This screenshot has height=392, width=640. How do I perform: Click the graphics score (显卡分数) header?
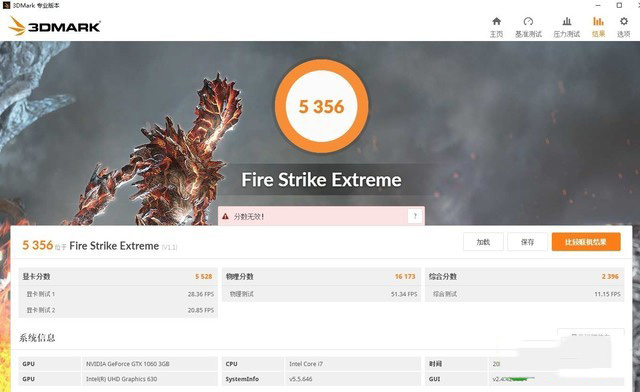(36, 276)
